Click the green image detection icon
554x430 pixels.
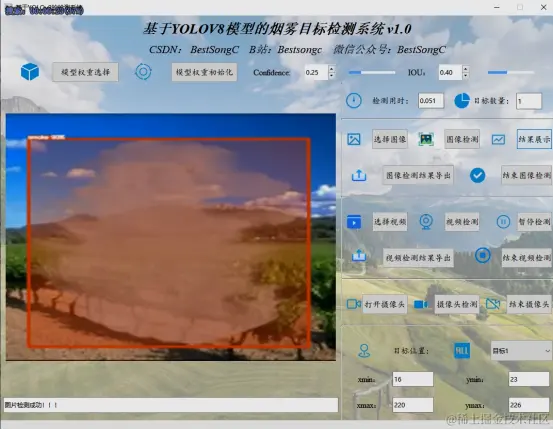[x=426, y=139]
